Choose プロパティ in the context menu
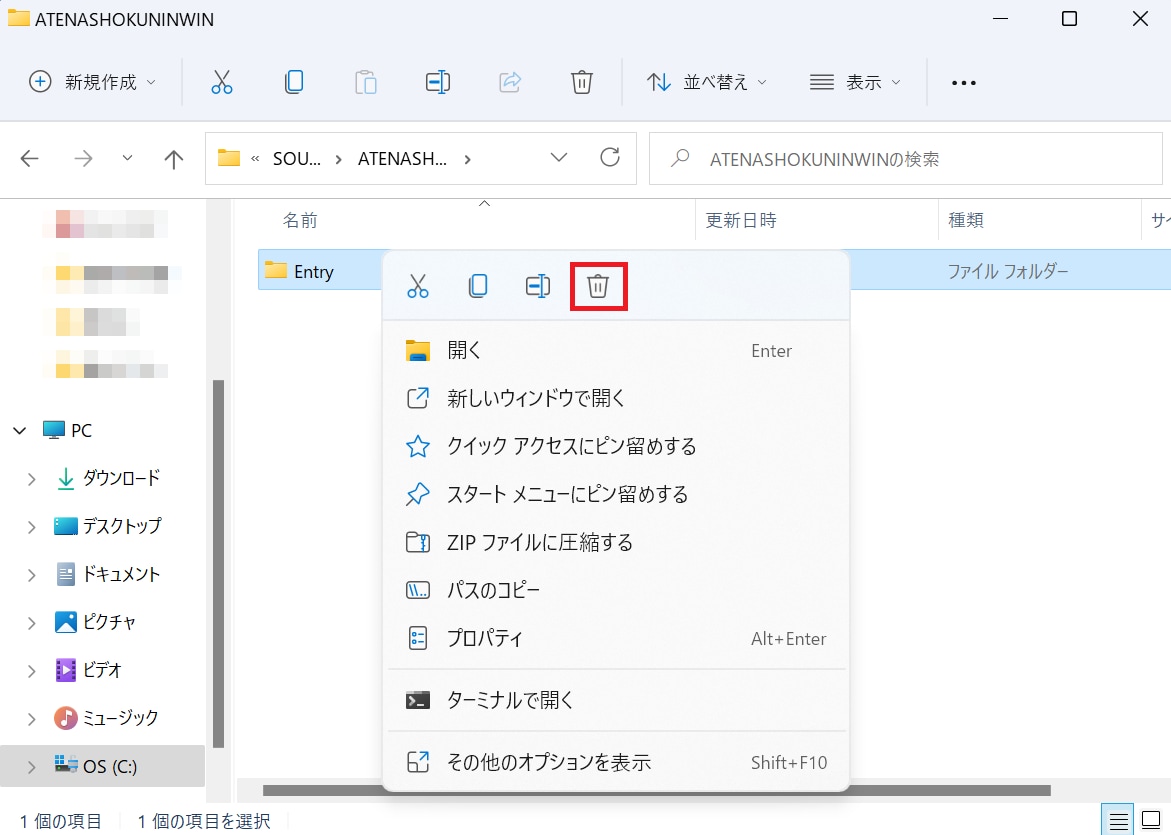Viewport: 1171px width, 835px height. [x=616, y=638]
